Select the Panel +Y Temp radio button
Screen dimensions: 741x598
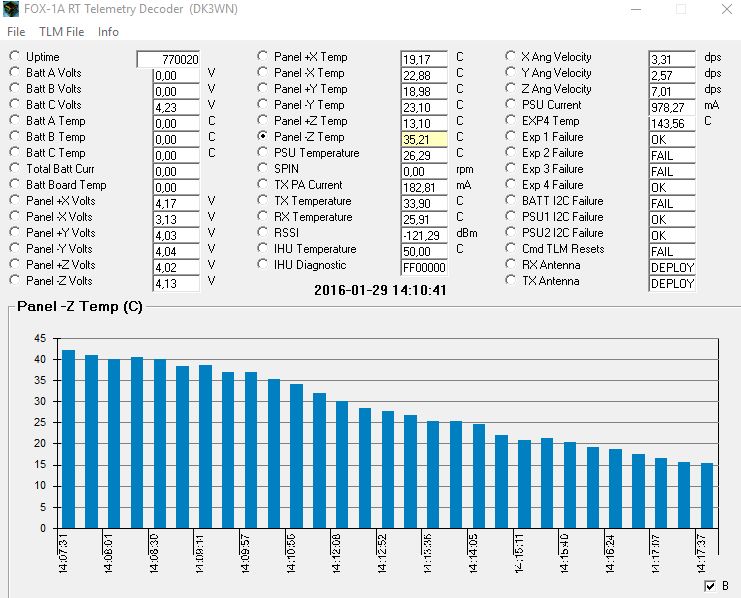pyautogui.click(x=262, y=88)
